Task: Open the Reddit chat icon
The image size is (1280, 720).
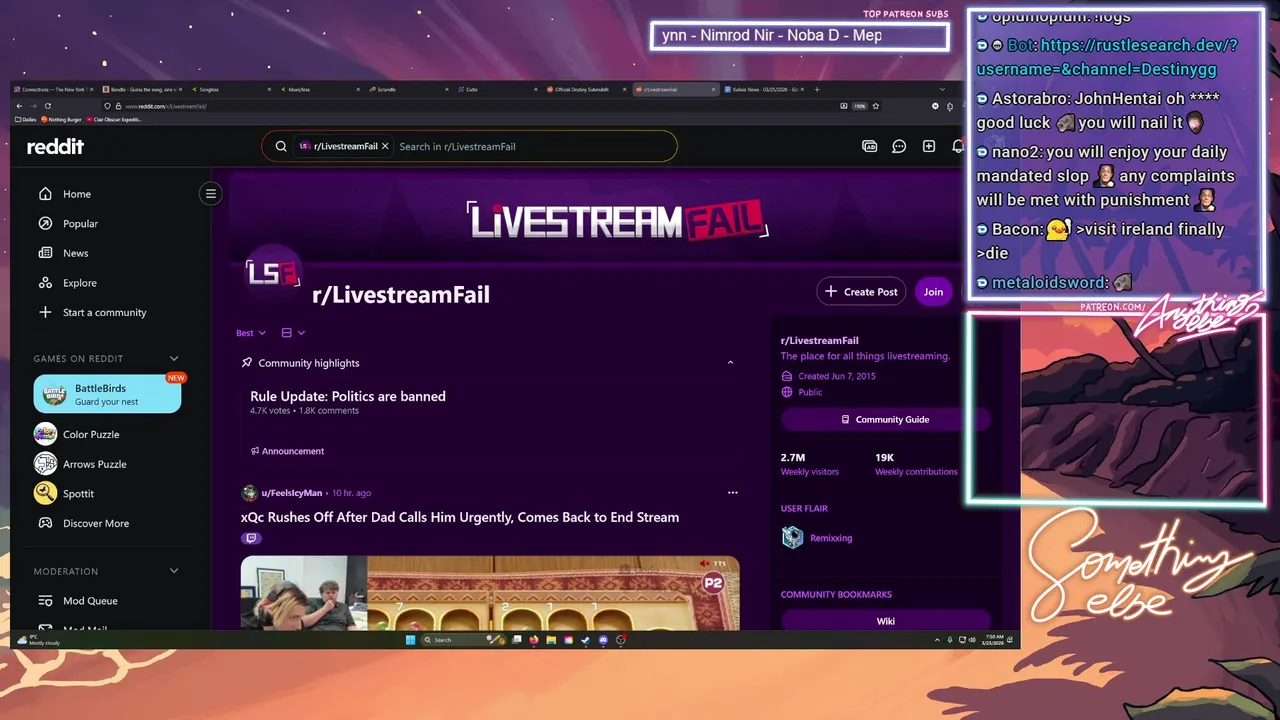Action: [899, 146]
